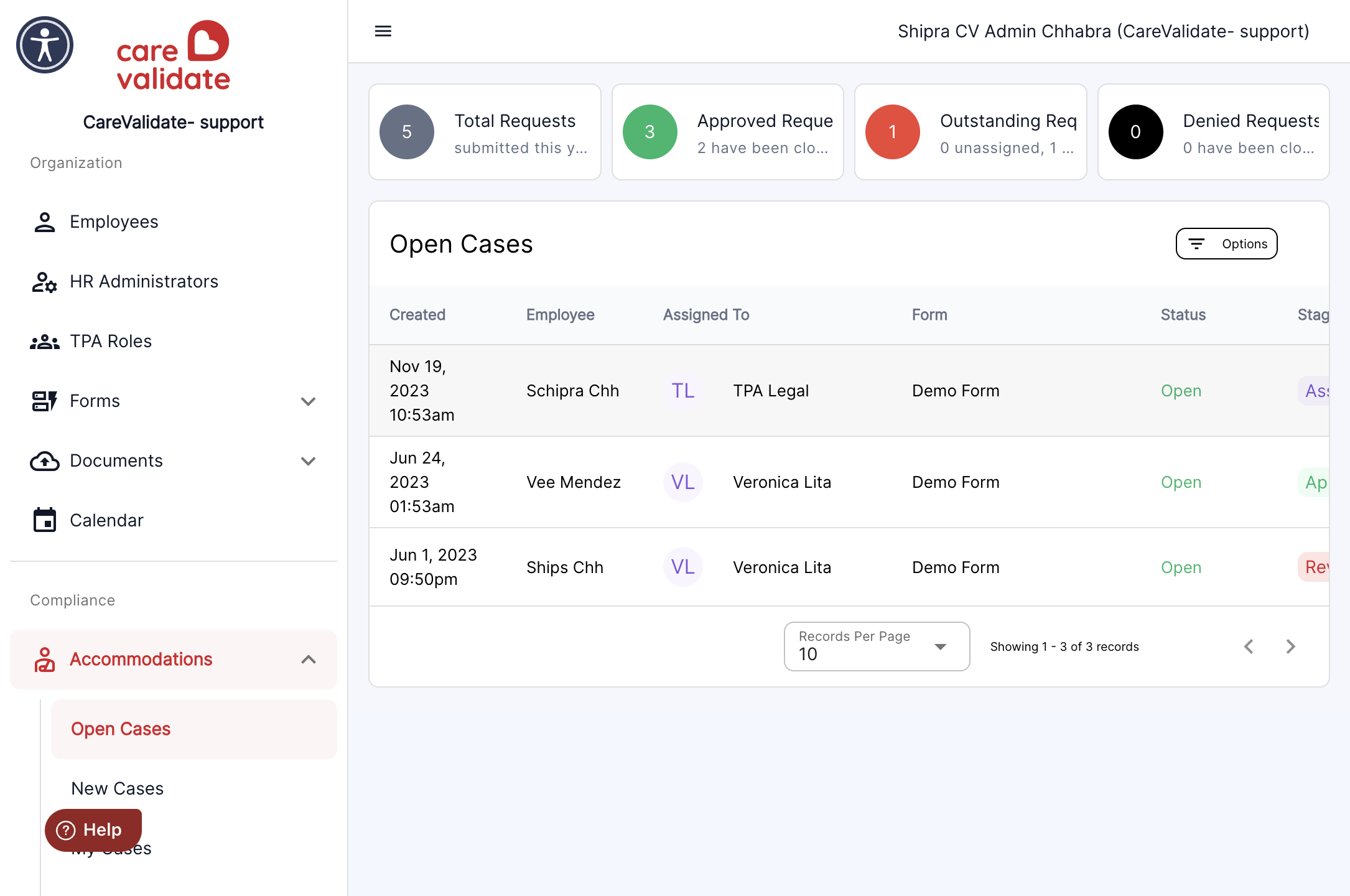Expand the Forms submenu chevron
Image resolution: width=1350 pixels, height=896 pixels.
309,401
